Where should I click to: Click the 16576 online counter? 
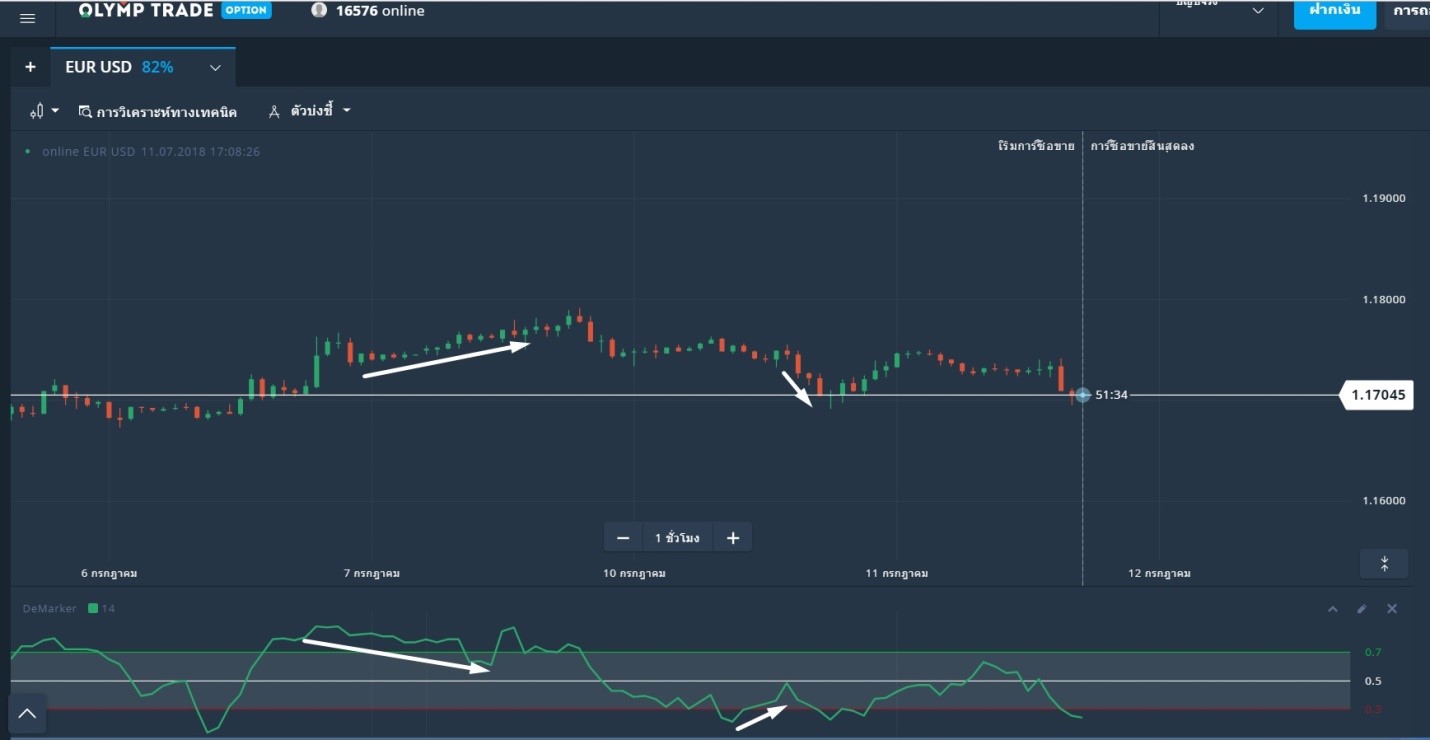pyautogui.click(x=380, y=11)
